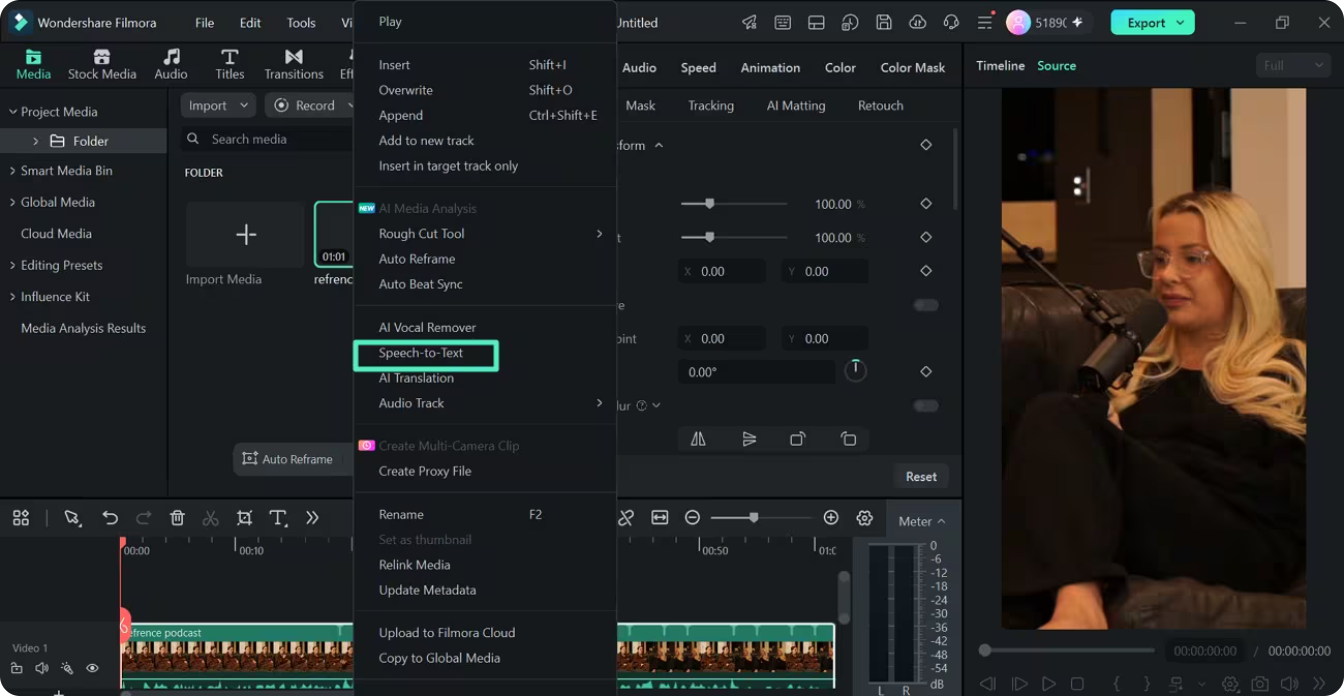Click the Reset button

pyautogui.click(x=921, y=477)
